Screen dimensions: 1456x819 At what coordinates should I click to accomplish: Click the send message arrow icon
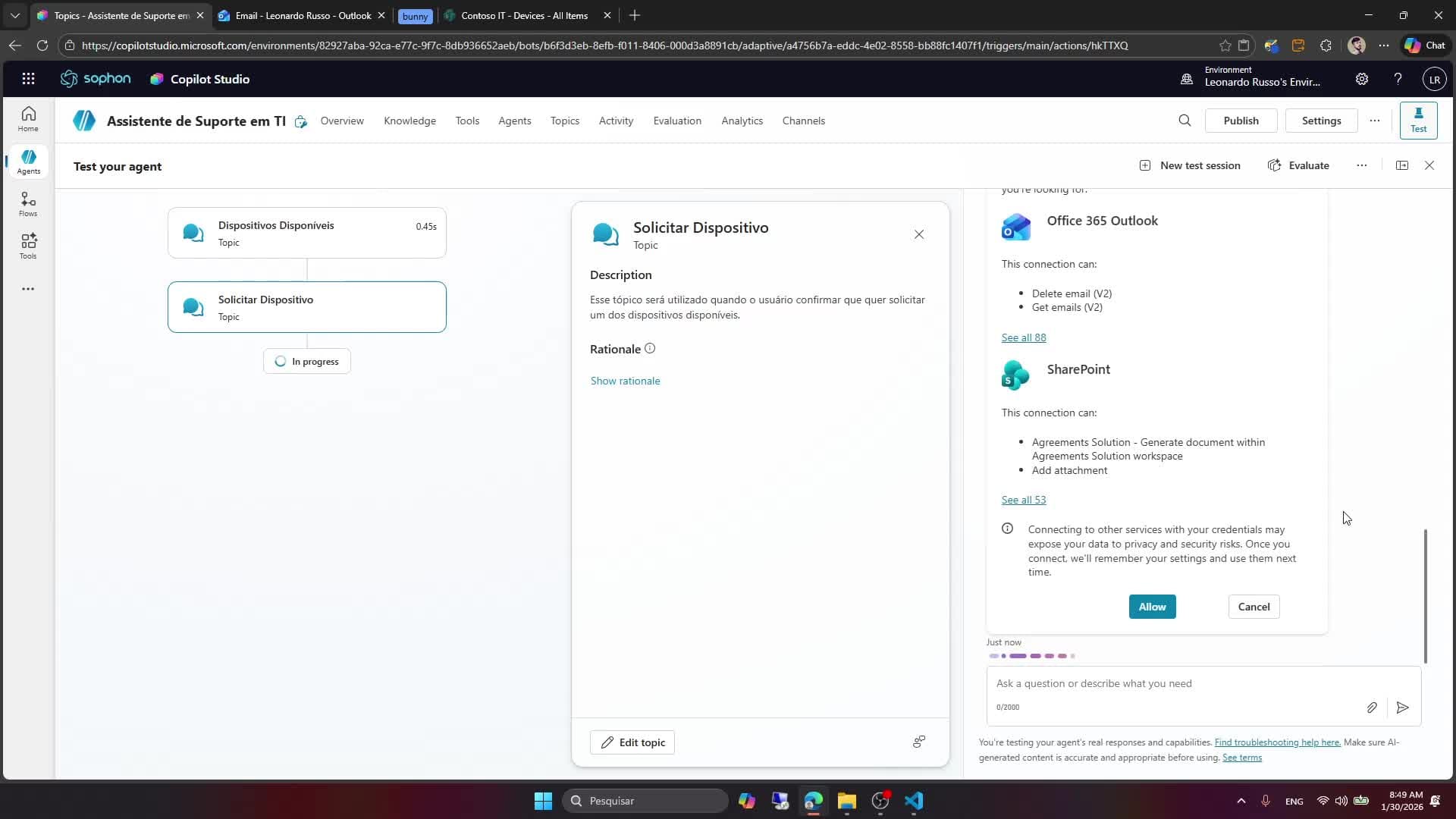pos(1402,708)
